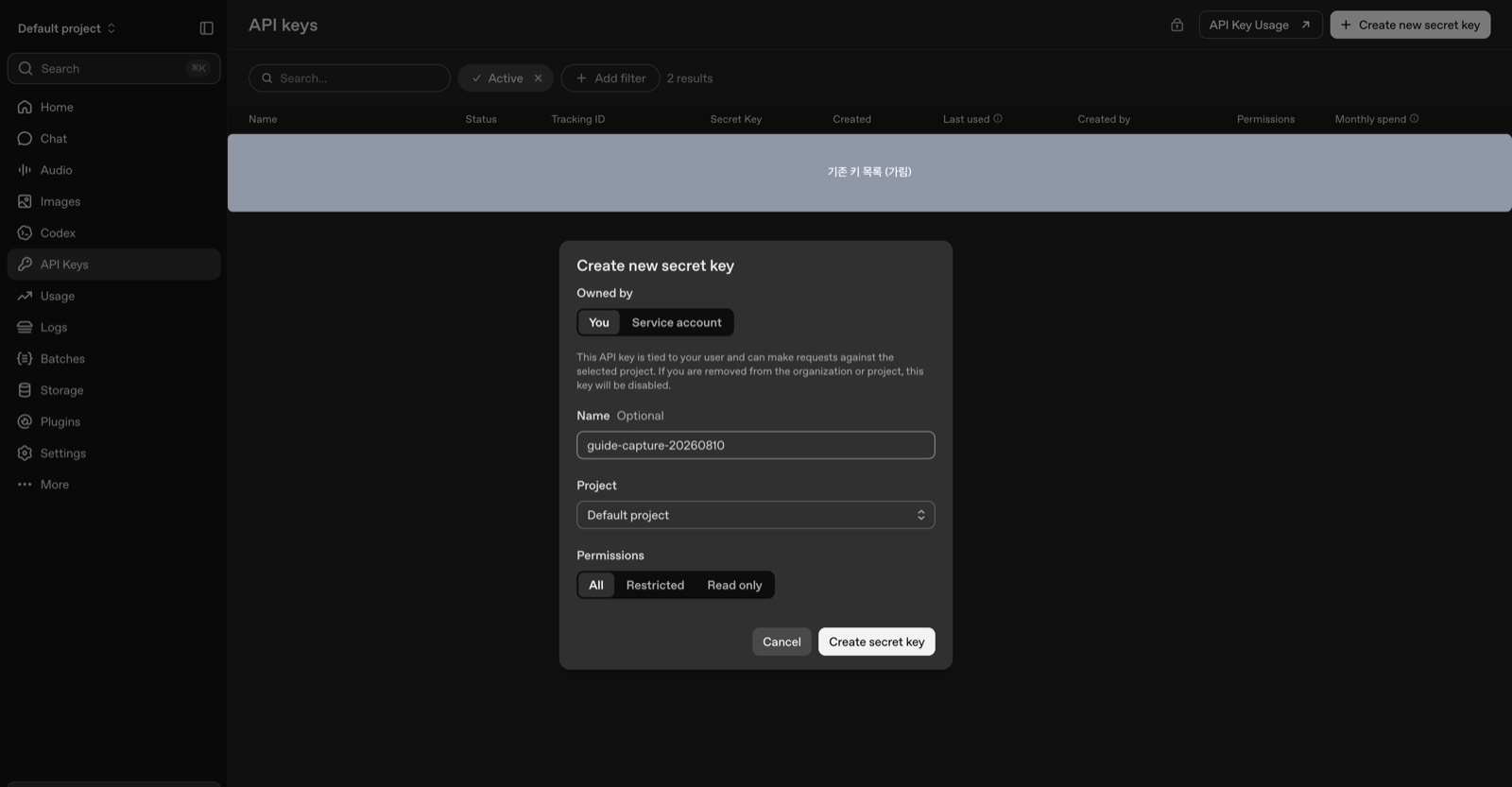Open the Home sidebar icon
The width and height of the screenshot is (1512, 787).
[25, 107]
